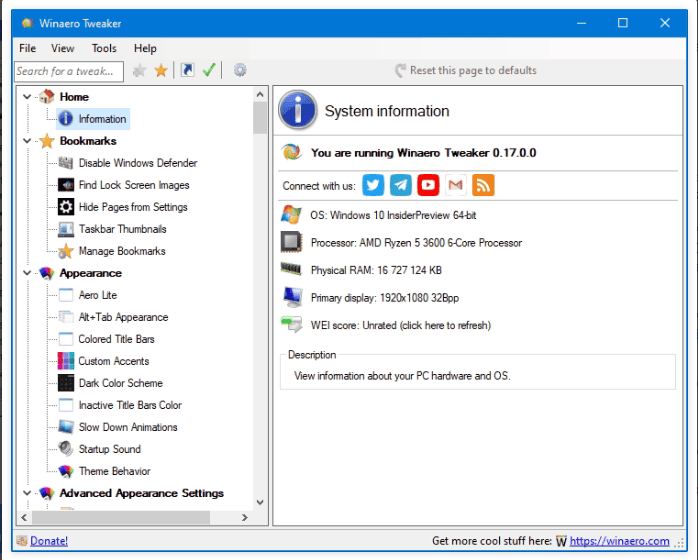Focus the Search for a tweak field
698x560 pixels.
(x=69, y=71)
